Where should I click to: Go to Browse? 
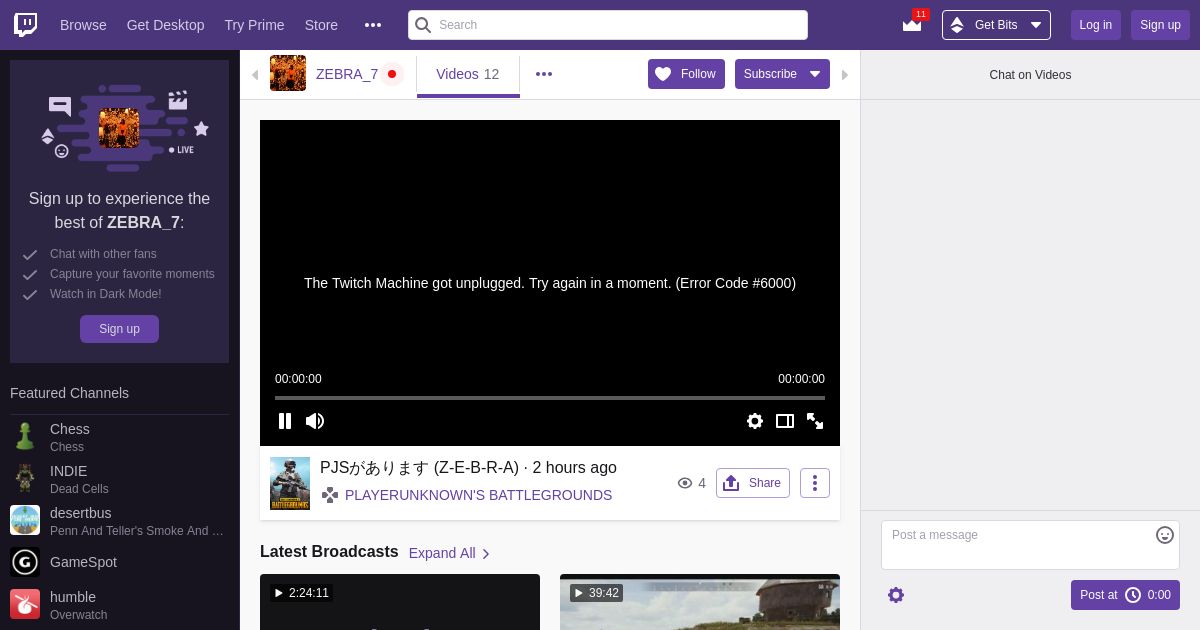(x=83, y=25)
